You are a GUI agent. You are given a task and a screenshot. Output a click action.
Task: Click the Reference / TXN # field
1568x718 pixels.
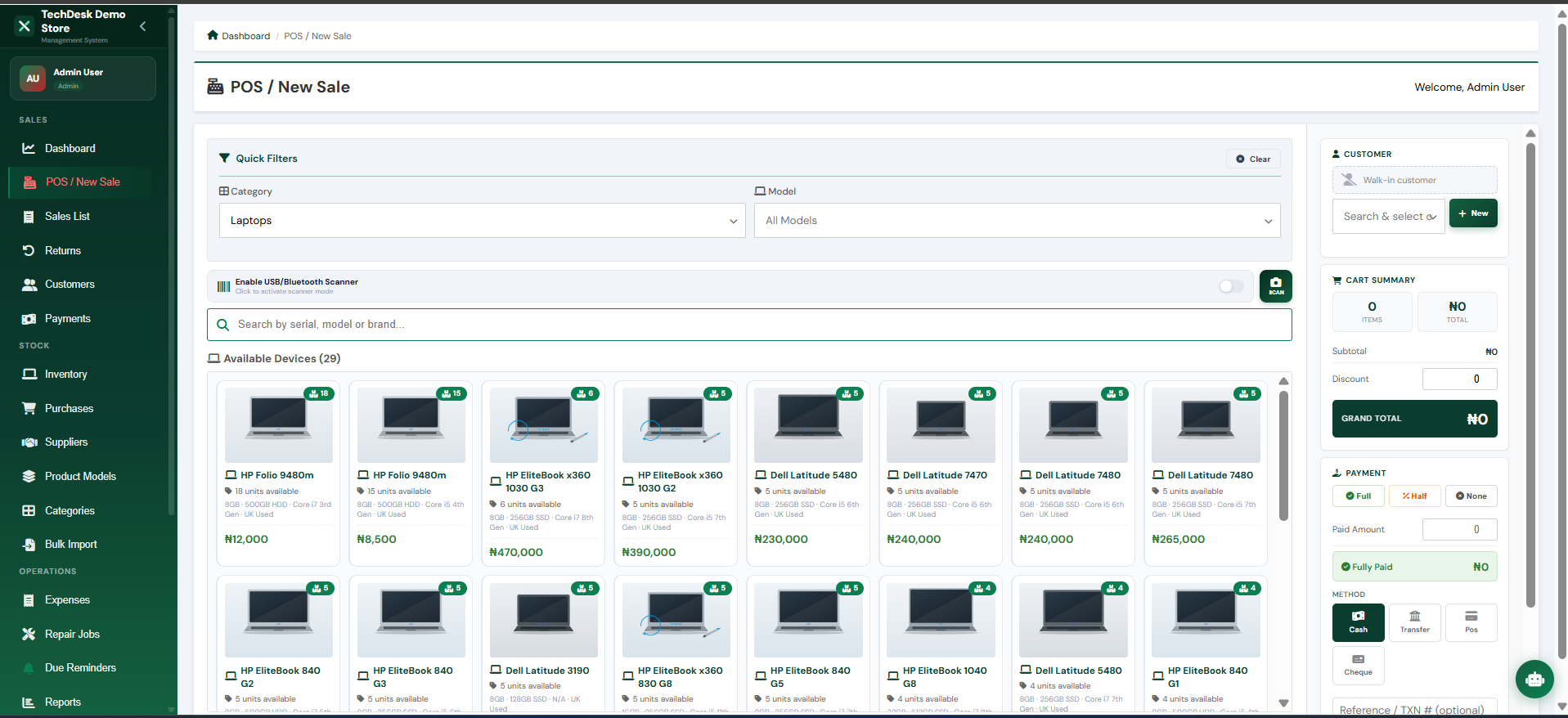point(1415,708)
